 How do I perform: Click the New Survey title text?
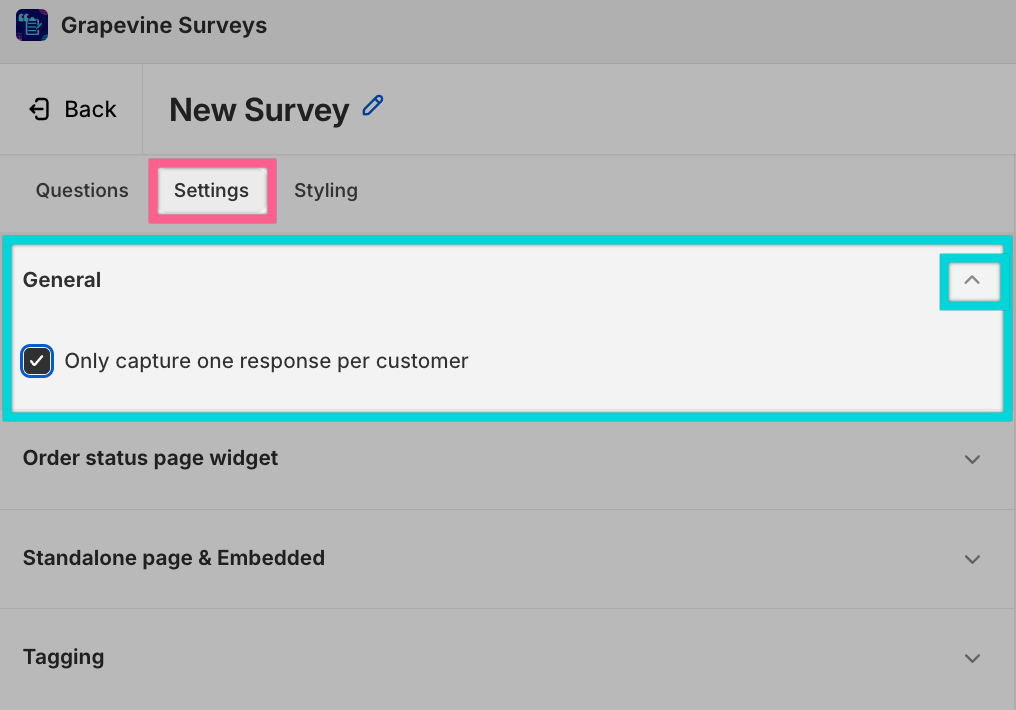[x=259, y=109]
